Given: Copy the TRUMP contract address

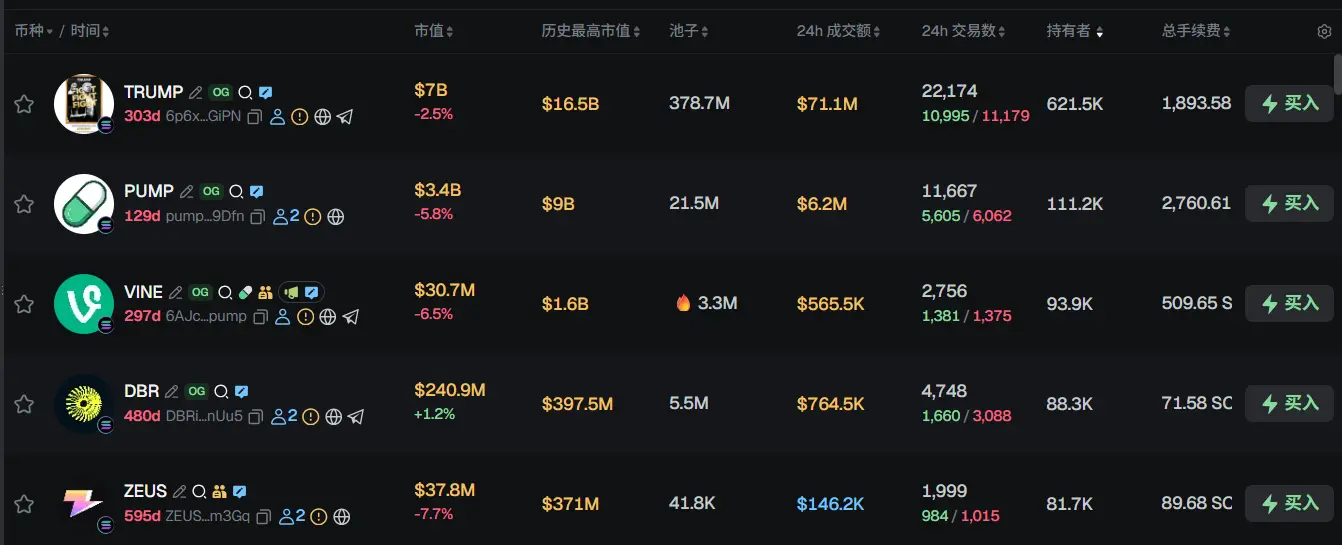Looking at the screenshot, I should coord(255,117).
